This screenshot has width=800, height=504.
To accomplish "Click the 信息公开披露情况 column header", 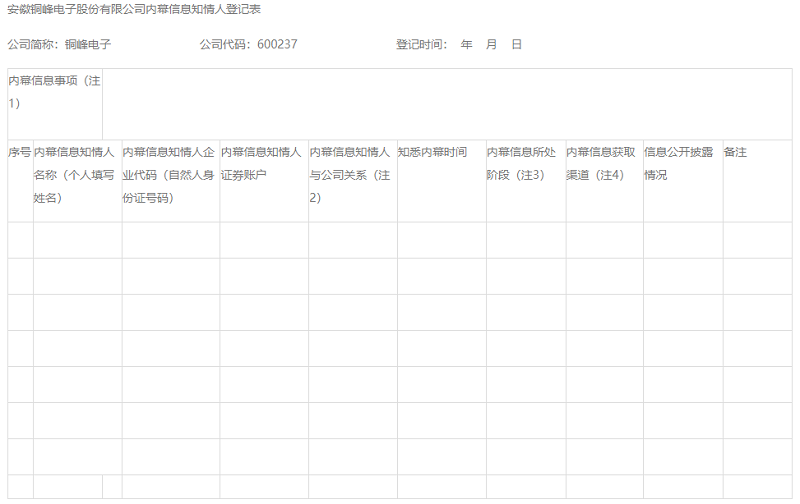I will pyautogui.click(x=682, y=164).
